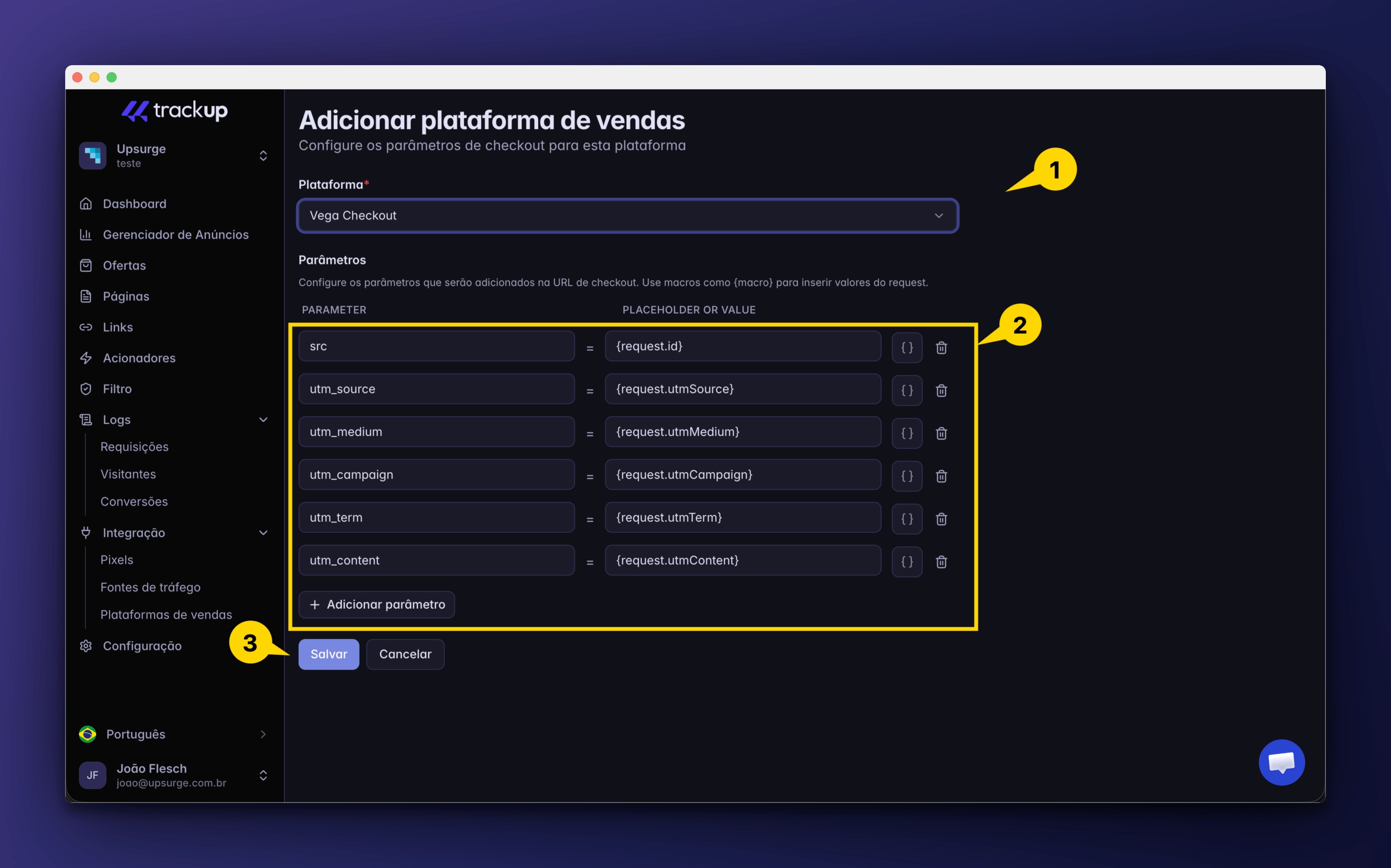Delete the utm_medium parameter row
The height and width of the screenshot is (868, 1391).
(941, 433)
